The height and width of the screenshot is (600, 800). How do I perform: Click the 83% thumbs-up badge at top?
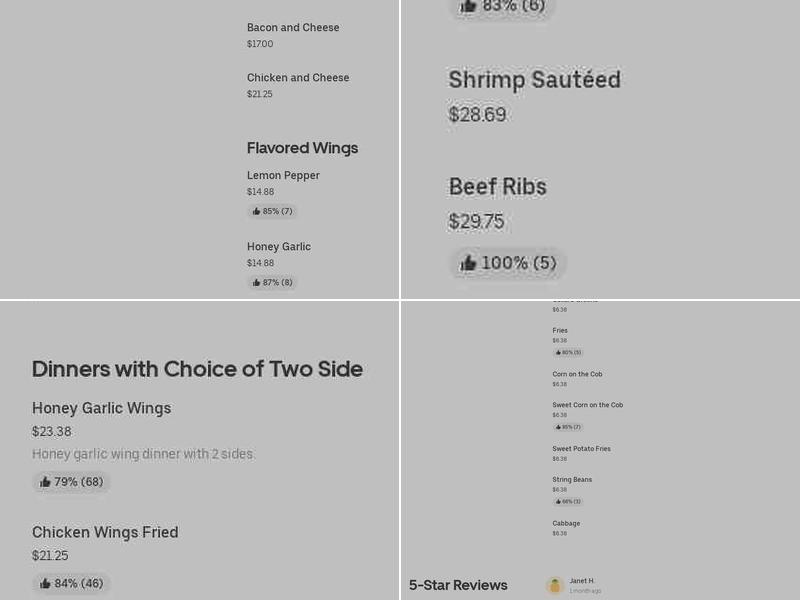(x=501, y=8)
